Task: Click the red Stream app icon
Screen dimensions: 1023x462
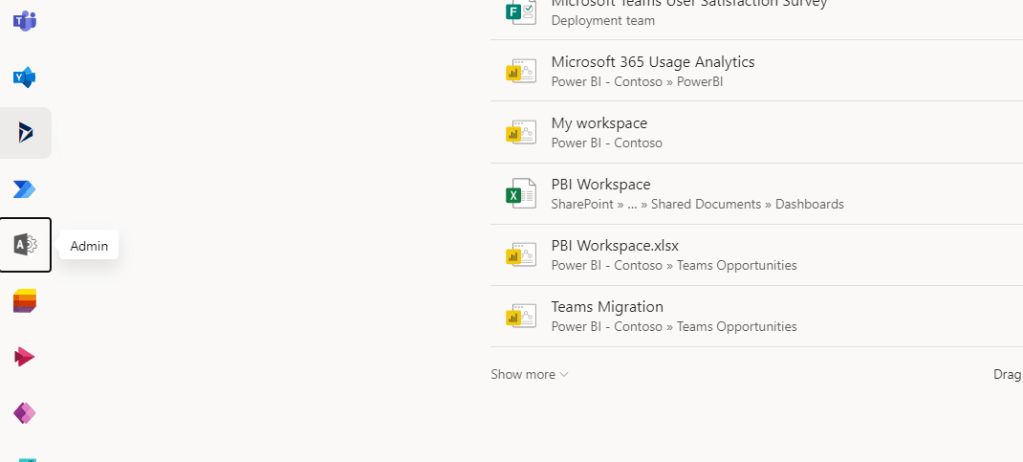Action: (x=25, y=357)
